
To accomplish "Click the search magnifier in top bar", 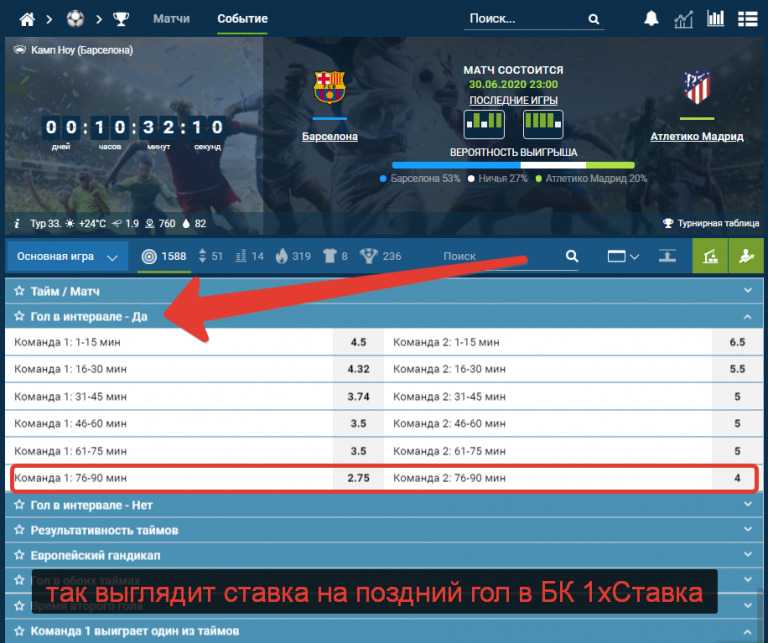I will [x=594, y=19].
